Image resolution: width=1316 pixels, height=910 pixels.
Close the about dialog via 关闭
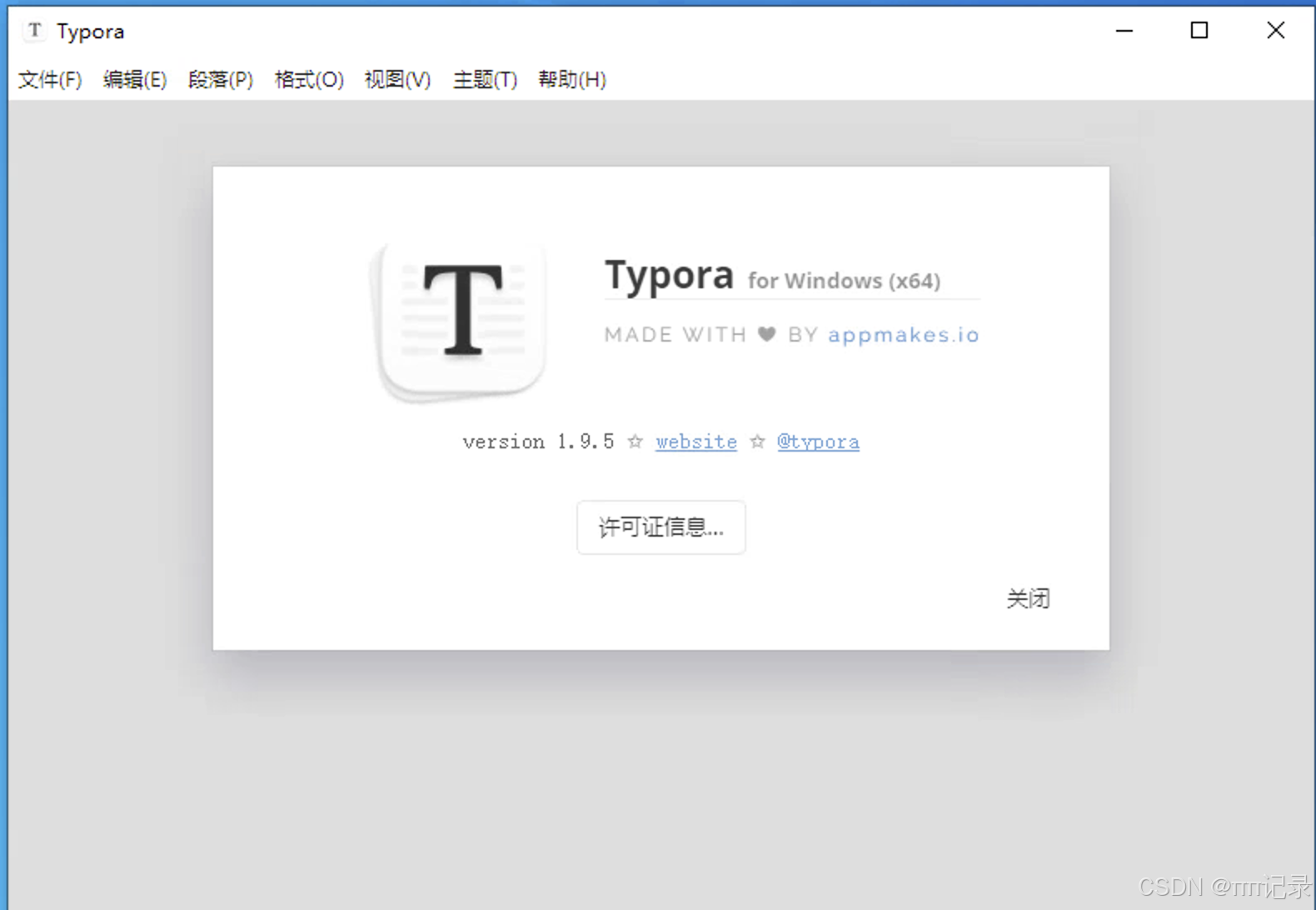pos(1028,599)
